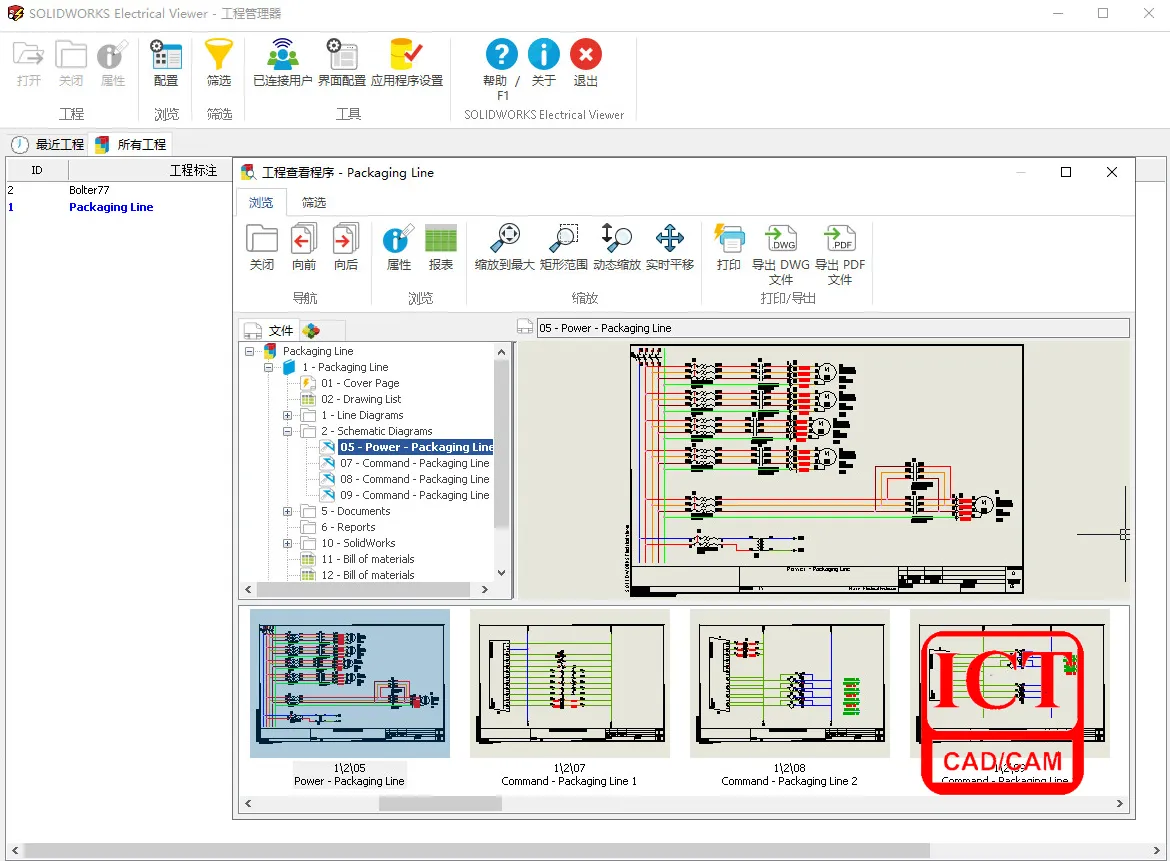Open 09 - Command - Packaging Line
The width and height of the screenshot is (1170, 861).
[415, 495]
